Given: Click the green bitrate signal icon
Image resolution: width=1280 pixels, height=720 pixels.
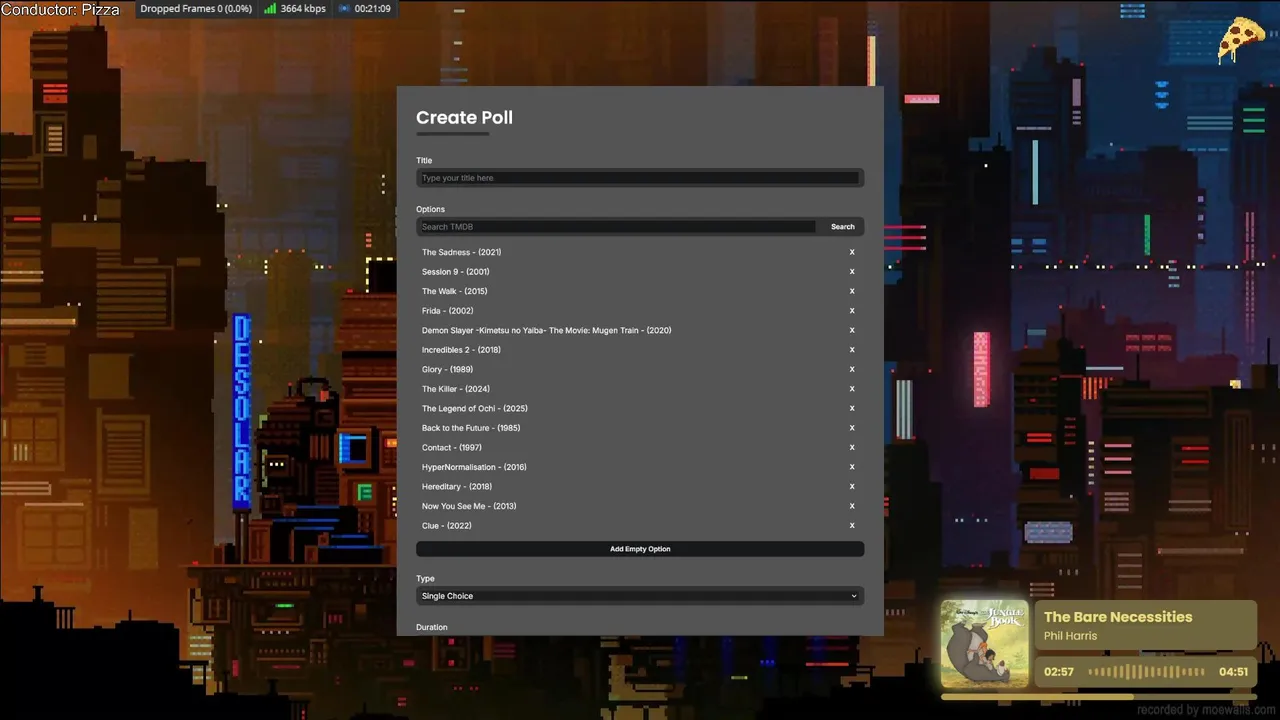Looking at the screenshot, I should pos(270,9).
